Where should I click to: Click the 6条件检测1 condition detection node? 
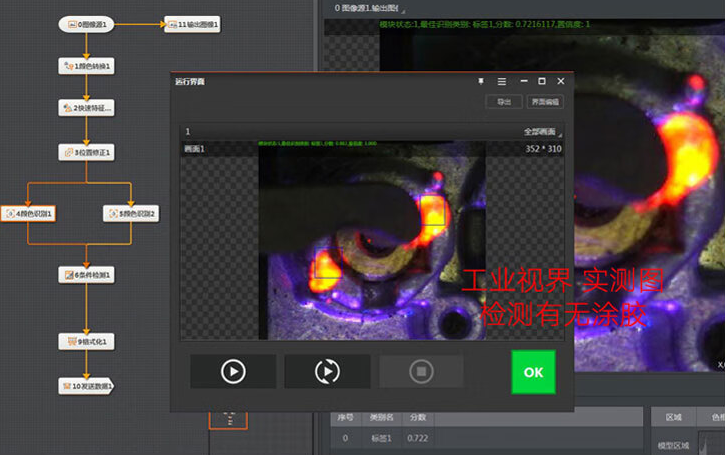(x=87, y=274)
